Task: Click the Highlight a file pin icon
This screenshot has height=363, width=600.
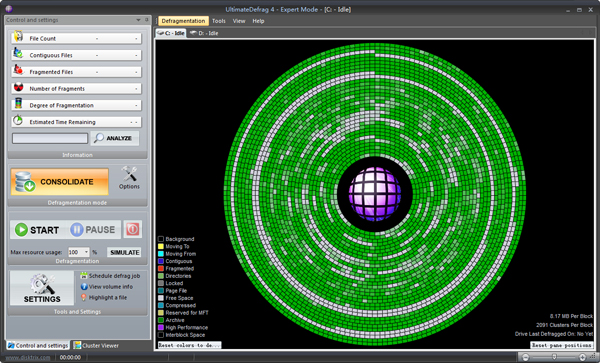Action: [x=84, y=297]
